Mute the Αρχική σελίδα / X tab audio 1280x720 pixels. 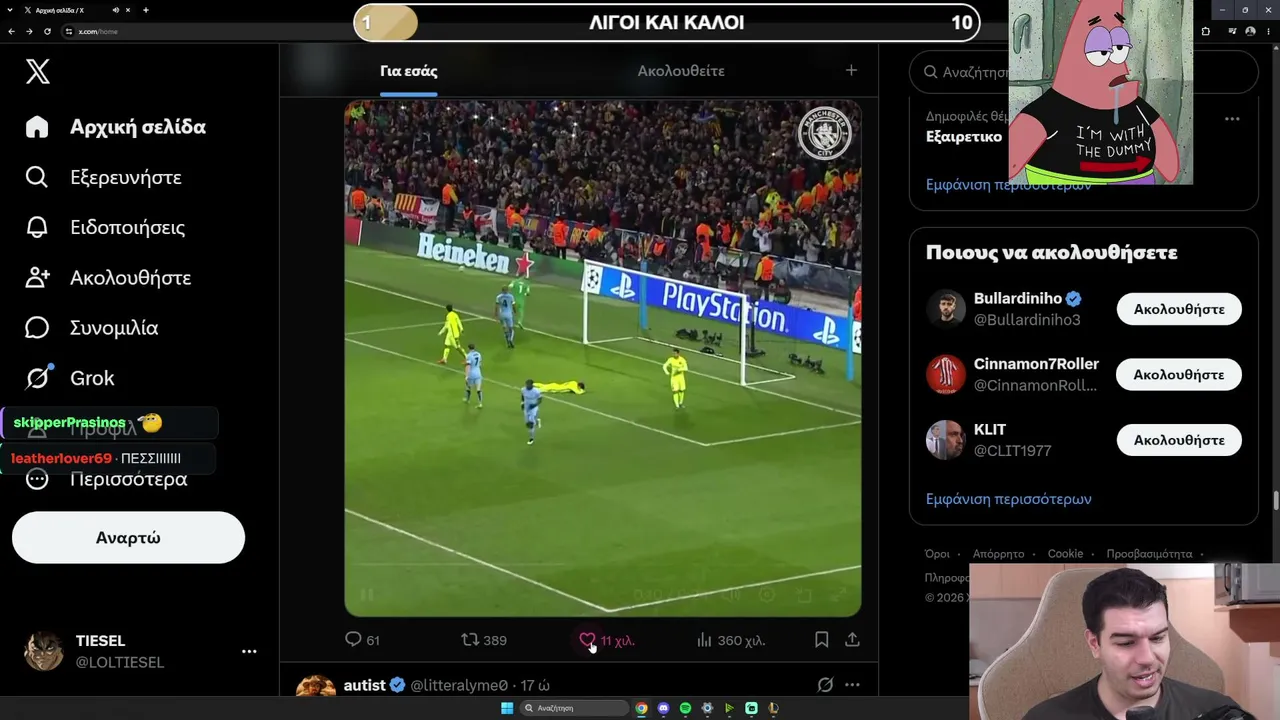click(x=115, y=10)
